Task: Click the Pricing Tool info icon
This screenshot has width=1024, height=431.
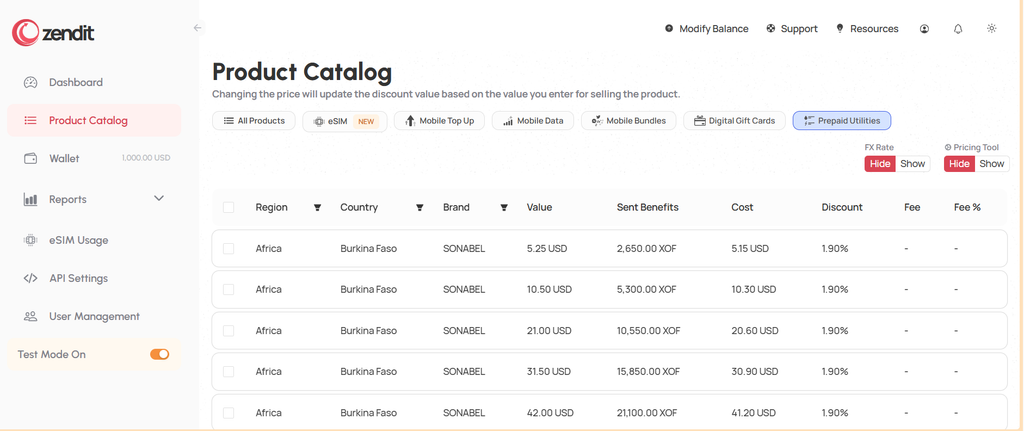Action: pos(948,148)
